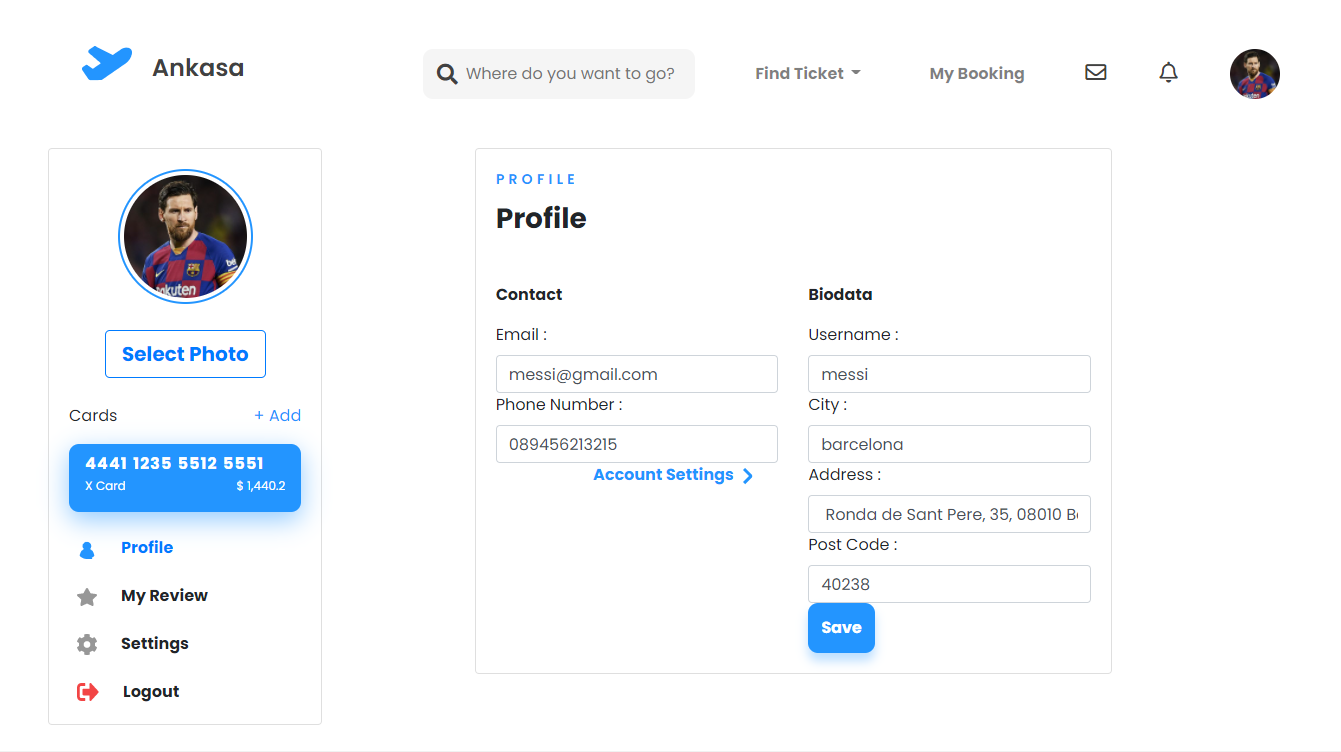Click the Save button

point(841,628)
